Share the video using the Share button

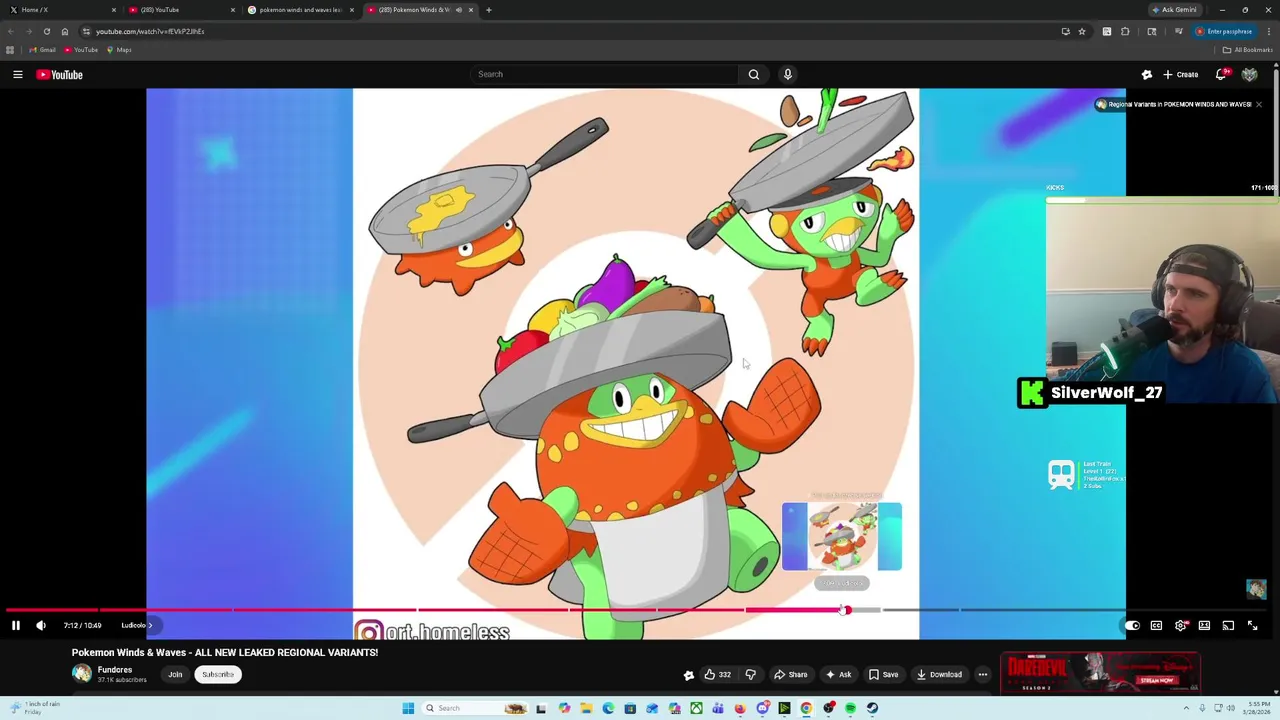point(791,674)
